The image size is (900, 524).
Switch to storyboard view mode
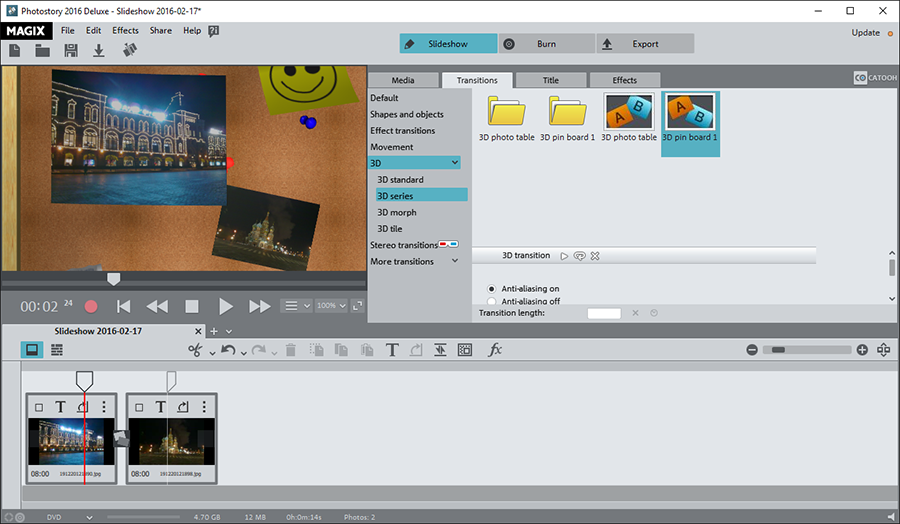[32, 350]
